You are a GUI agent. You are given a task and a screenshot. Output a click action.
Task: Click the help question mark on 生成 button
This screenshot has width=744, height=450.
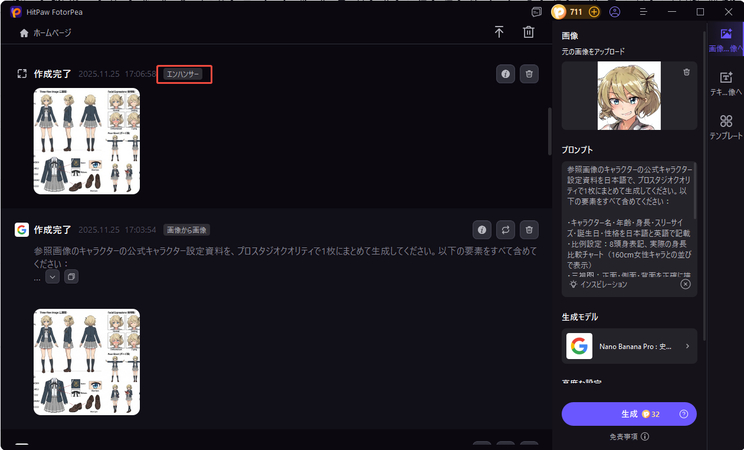point(683,414)
